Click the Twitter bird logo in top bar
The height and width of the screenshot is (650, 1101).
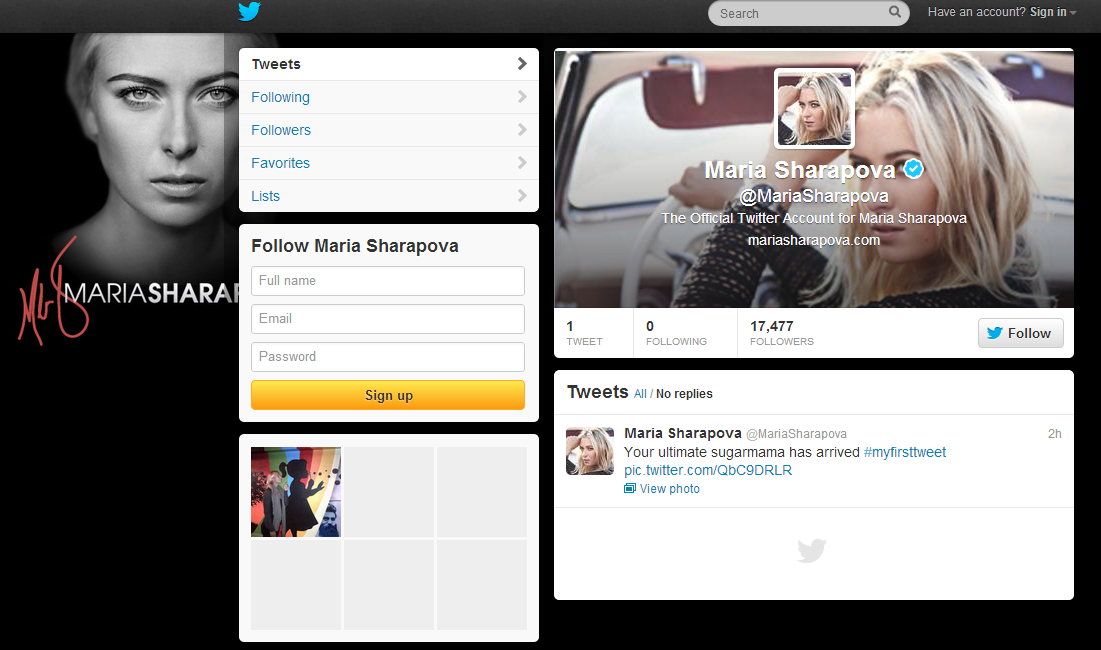249,11
